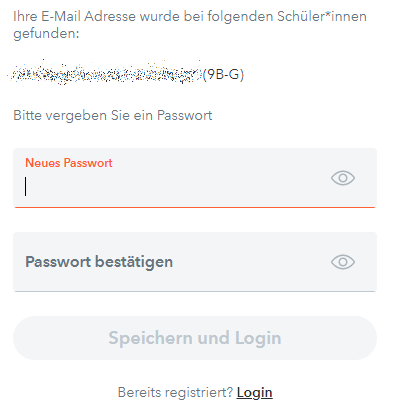Show the Neues Passwort field contents
Screen dimensions: 398x416
(343, 178)
